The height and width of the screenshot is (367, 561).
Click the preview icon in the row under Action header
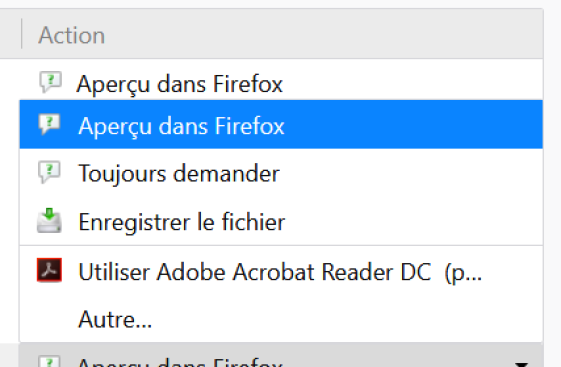pyautogui.click(x=50, y=83)
